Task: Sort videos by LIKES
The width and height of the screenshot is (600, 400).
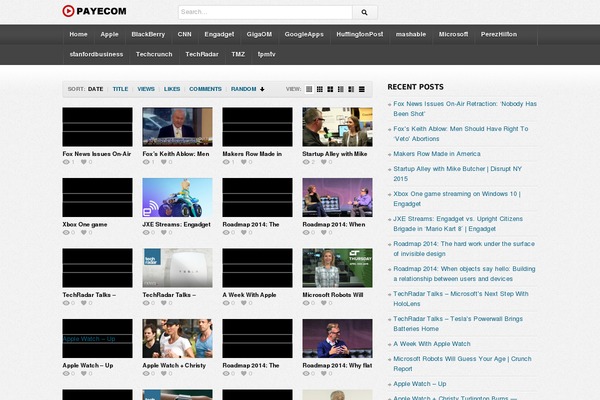Action: tap(172, 89)
